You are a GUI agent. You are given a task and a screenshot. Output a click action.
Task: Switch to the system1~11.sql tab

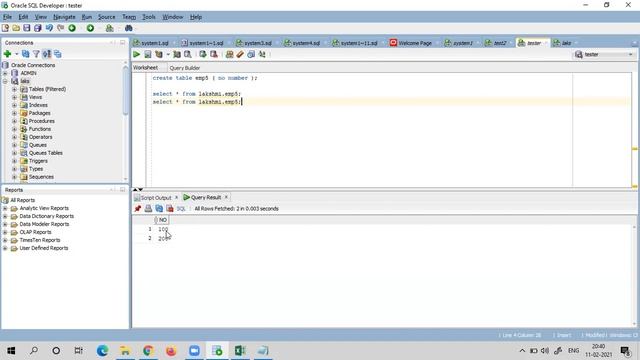point(358,43)
